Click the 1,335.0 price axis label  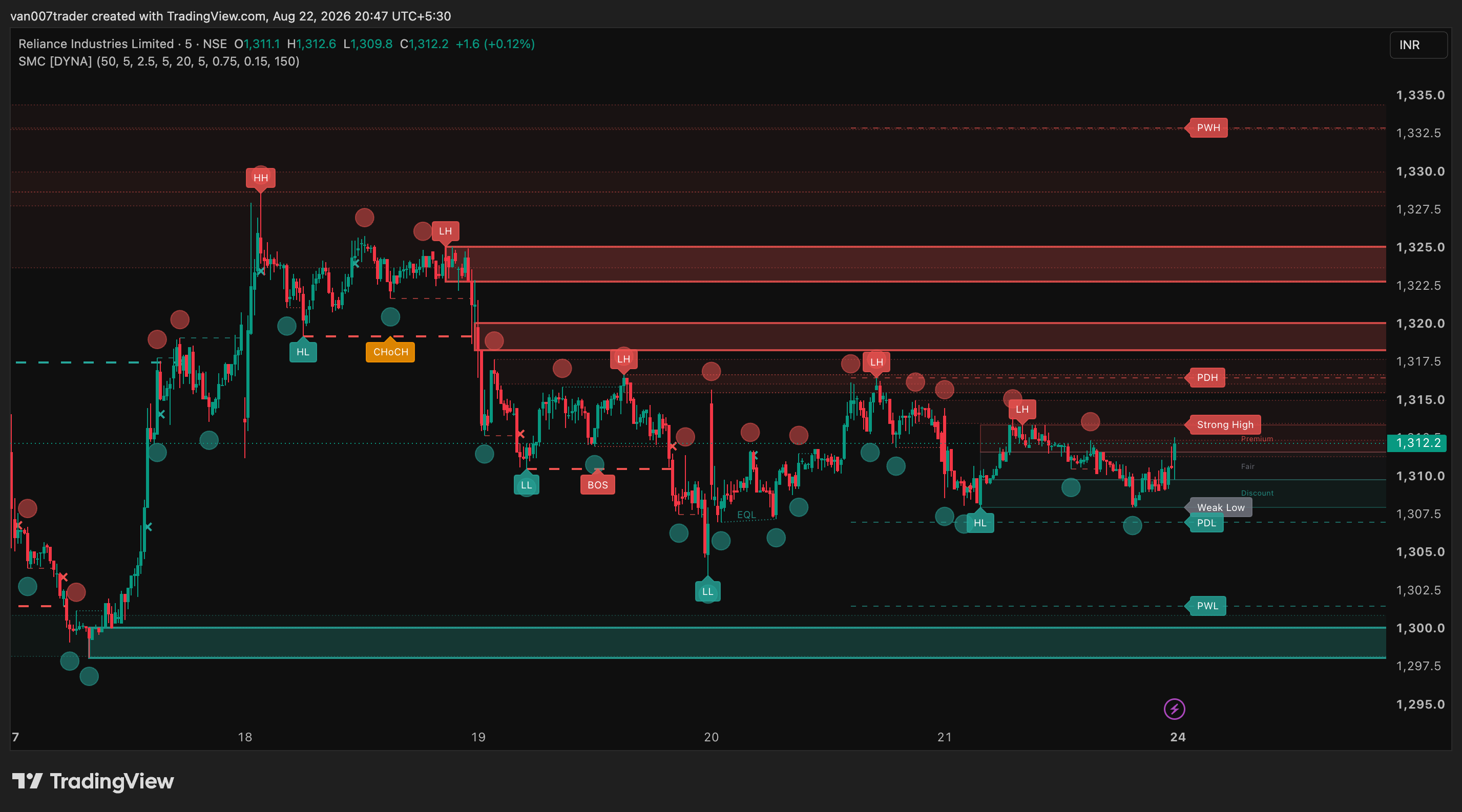pos(1420,95)
